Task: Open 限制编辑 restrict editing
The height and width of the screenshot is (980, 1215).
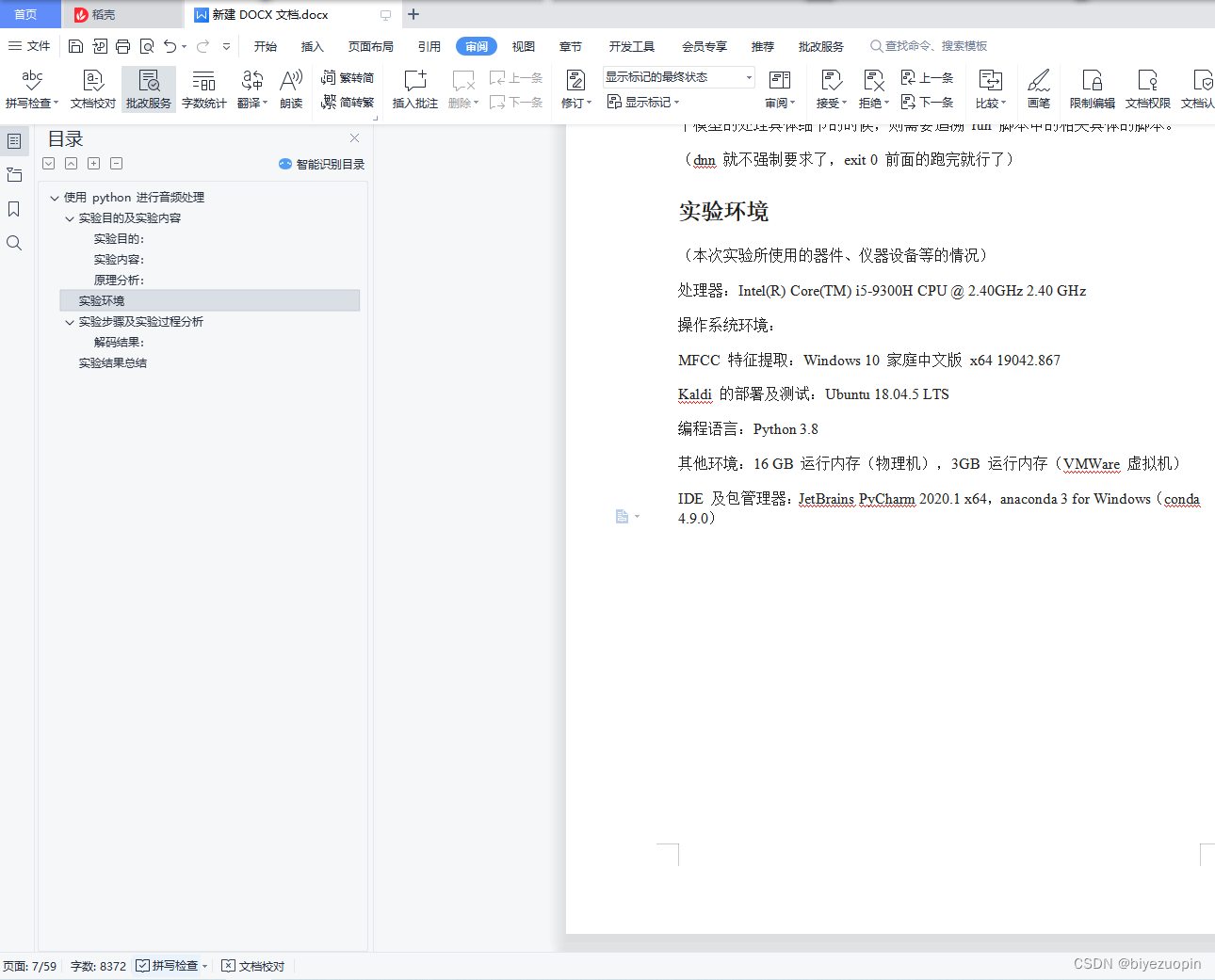Action: 1092,89
